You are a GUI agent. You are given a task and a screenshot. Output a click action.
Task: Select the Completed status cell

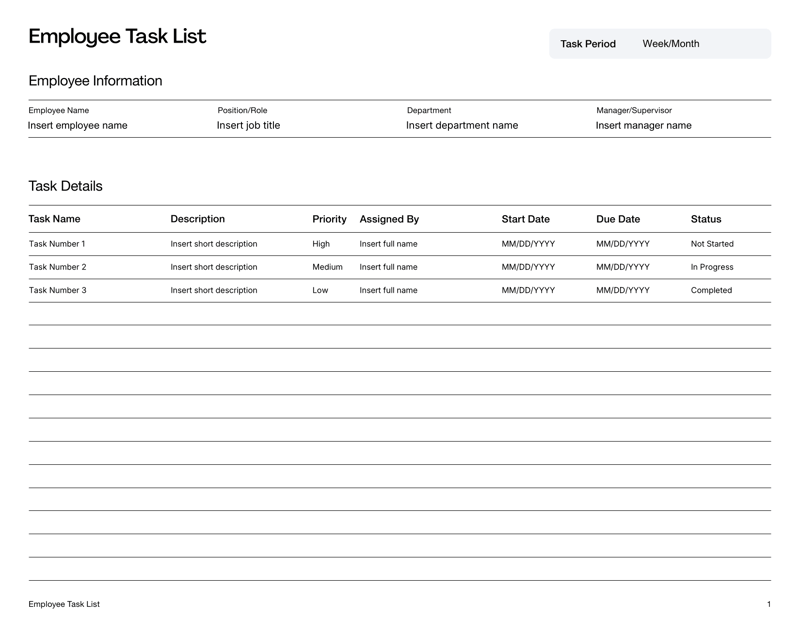[x=710, y=291]
